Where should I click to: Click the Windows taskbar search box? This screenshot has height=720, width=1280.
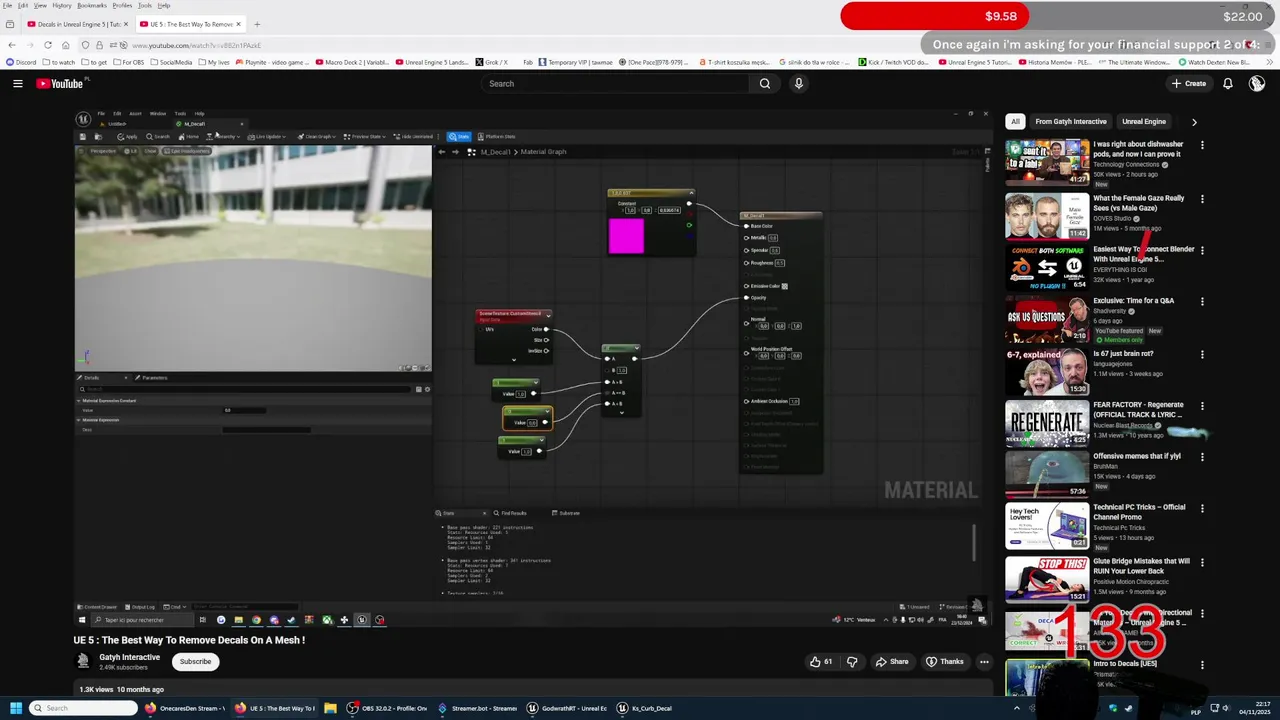[83, 708]
